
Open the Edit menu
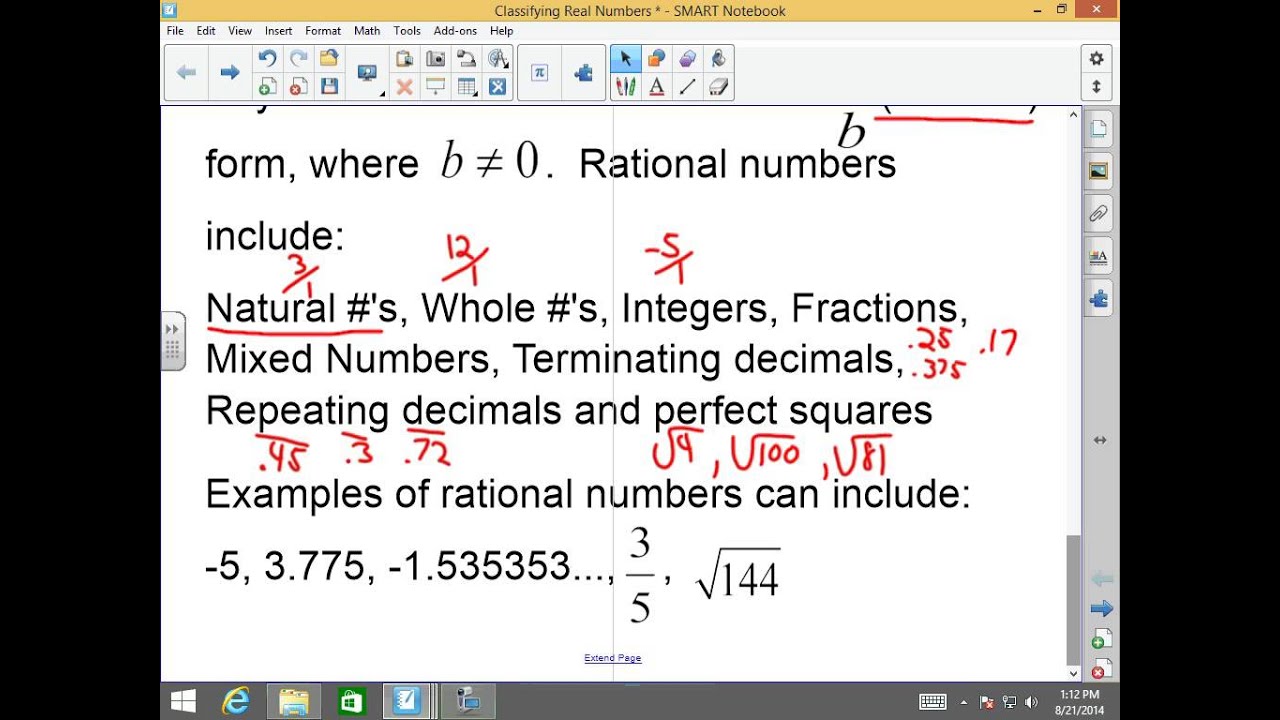coord(206,31)
